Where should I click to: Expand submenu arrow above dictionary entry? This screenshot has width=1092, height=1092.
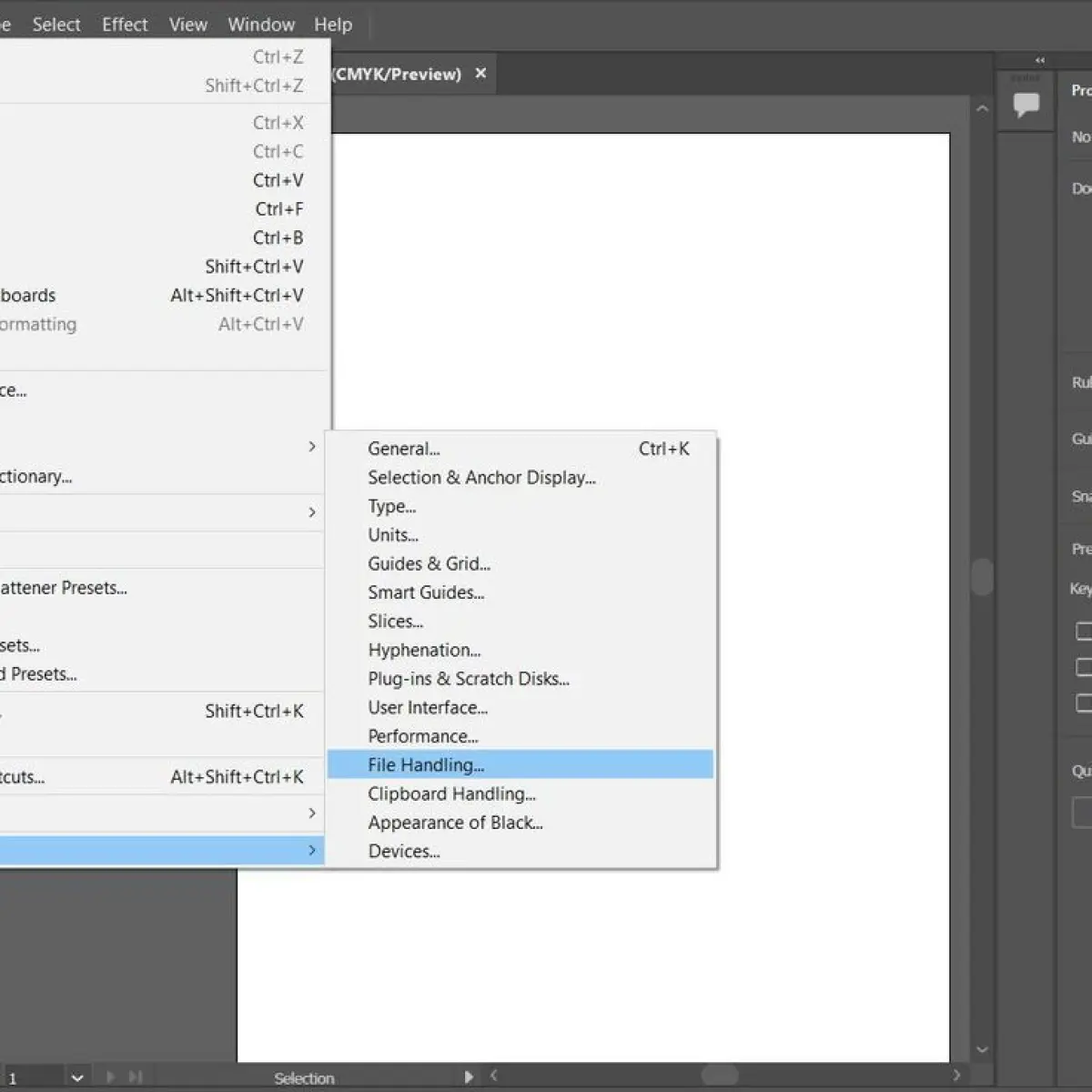(x=312, y=447)
